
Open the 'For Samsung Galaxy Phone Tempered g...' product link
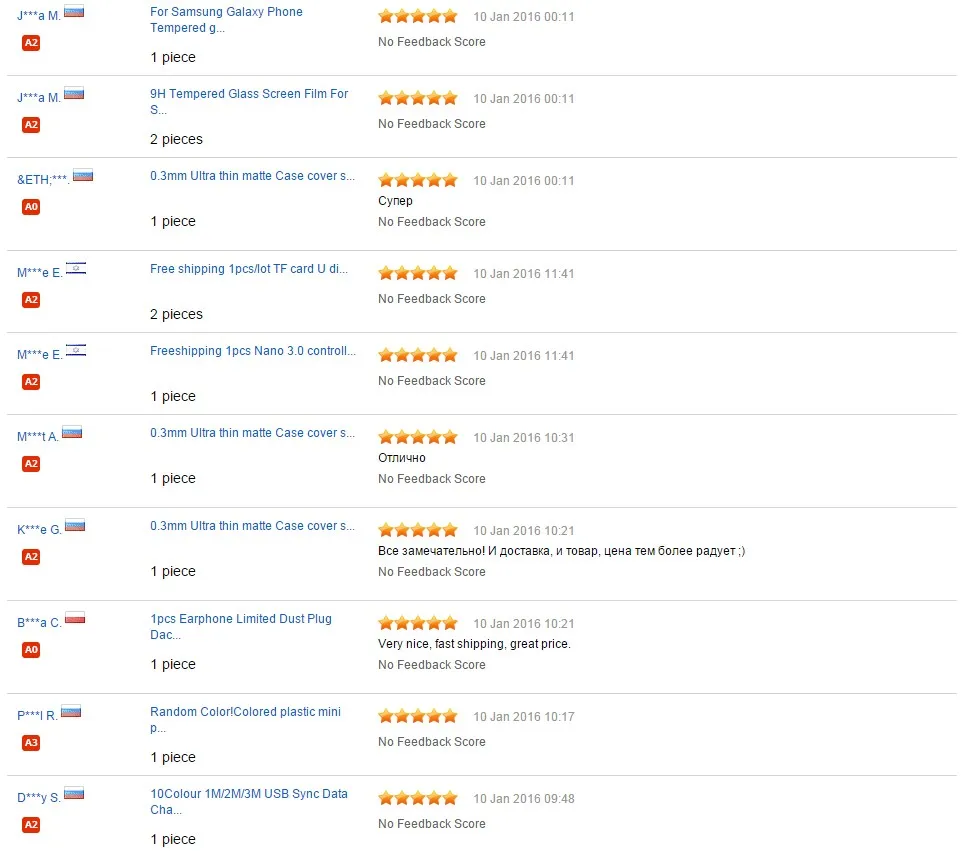[x=226, y=20]
